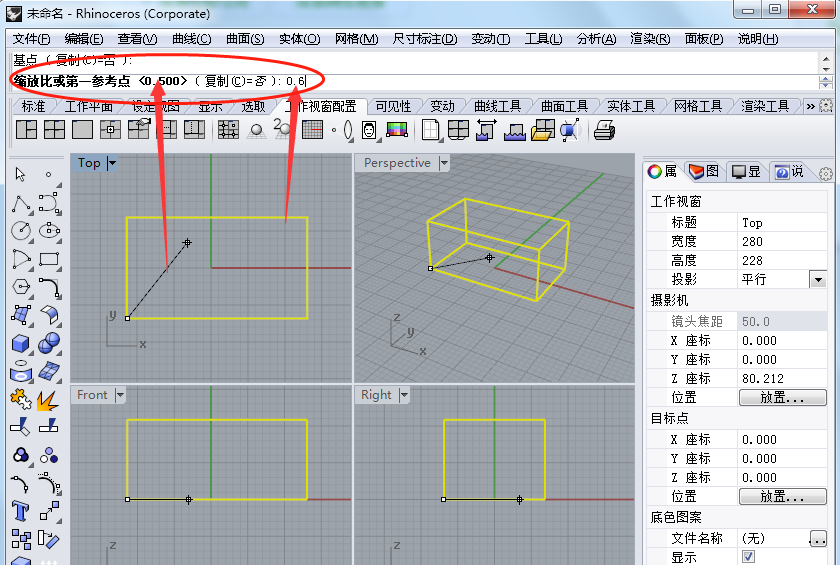The image size is (840, 565).
Task: Select the control point curve tool
Action: click(49, 204)
